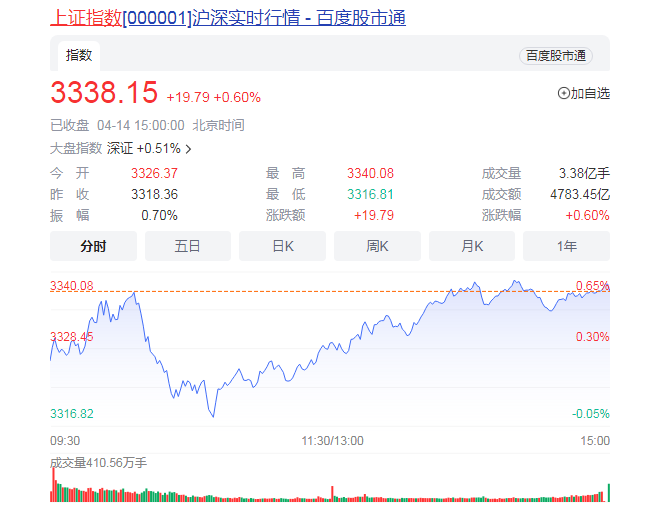
Task: Switch to the 月K monthly chart
Action: pyautogui.click(x=472, y=246)
